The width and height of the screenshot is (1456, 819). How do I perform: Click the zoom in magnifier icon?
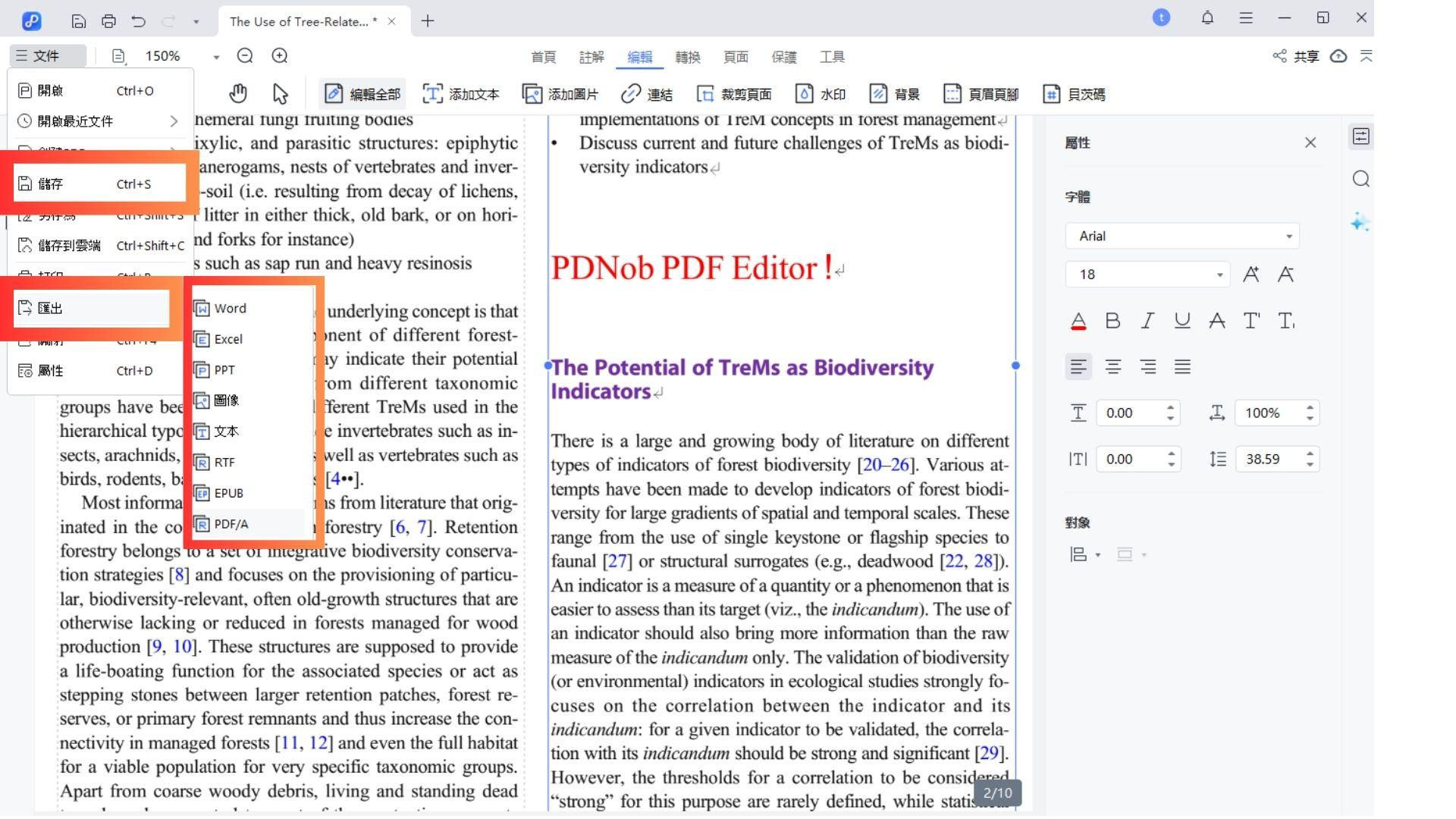(x=280, y=56)
